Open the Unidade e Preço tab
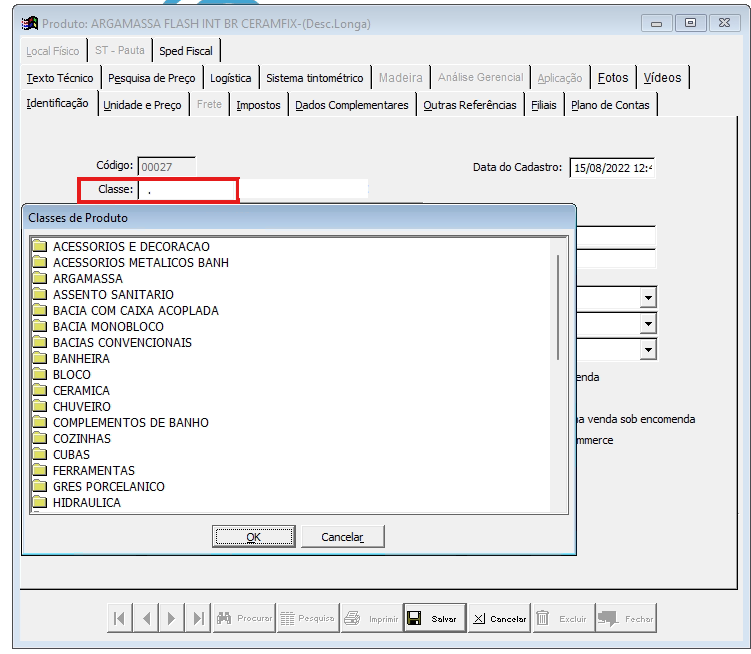The height and width of the screenshot is (654, 751). [142, 105]
